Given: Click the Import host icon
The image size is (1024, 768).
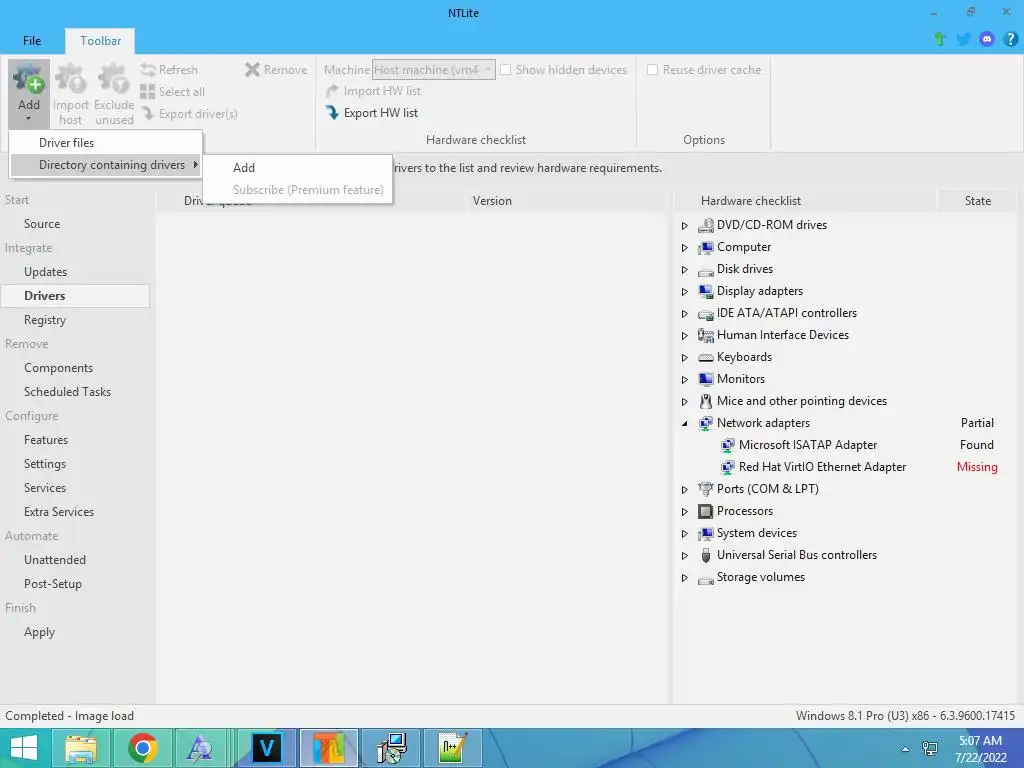Looking at the screenshot, I should coord(71,79).
